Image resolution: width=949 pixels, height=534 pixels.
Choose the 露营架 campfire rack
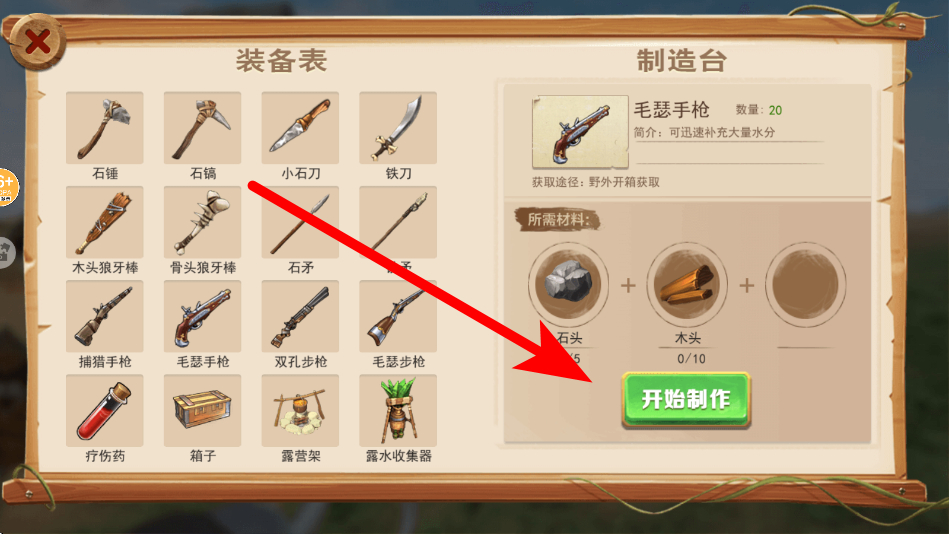pyautogui.click(x=300, y=410)
